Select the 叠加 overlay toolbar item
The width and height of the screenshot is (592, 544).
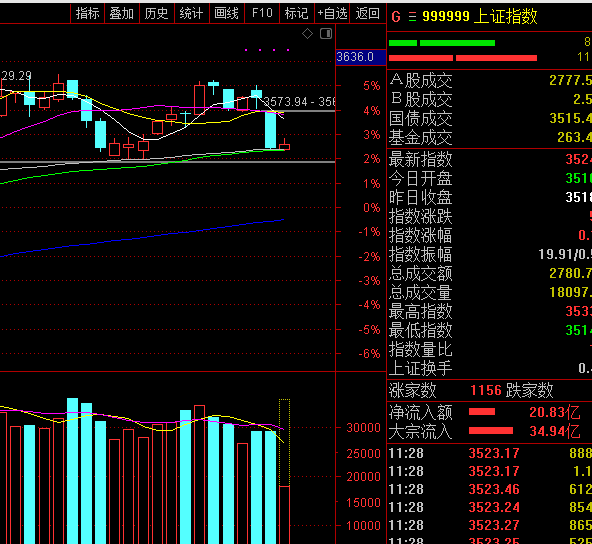tap(122, 14)
